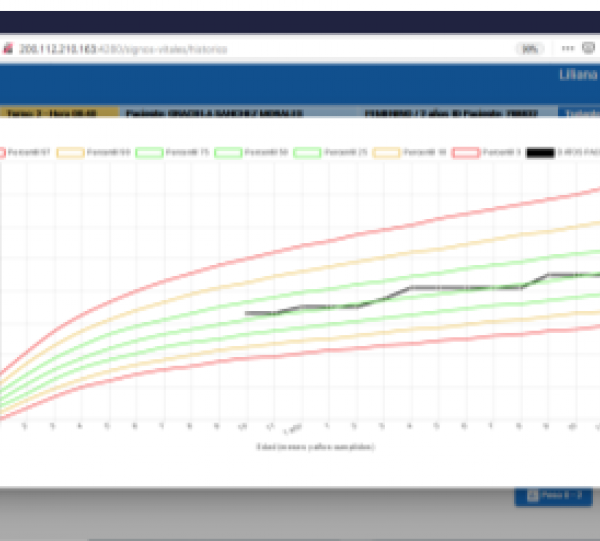Click the icon at far right of address bar

[588, 48]
